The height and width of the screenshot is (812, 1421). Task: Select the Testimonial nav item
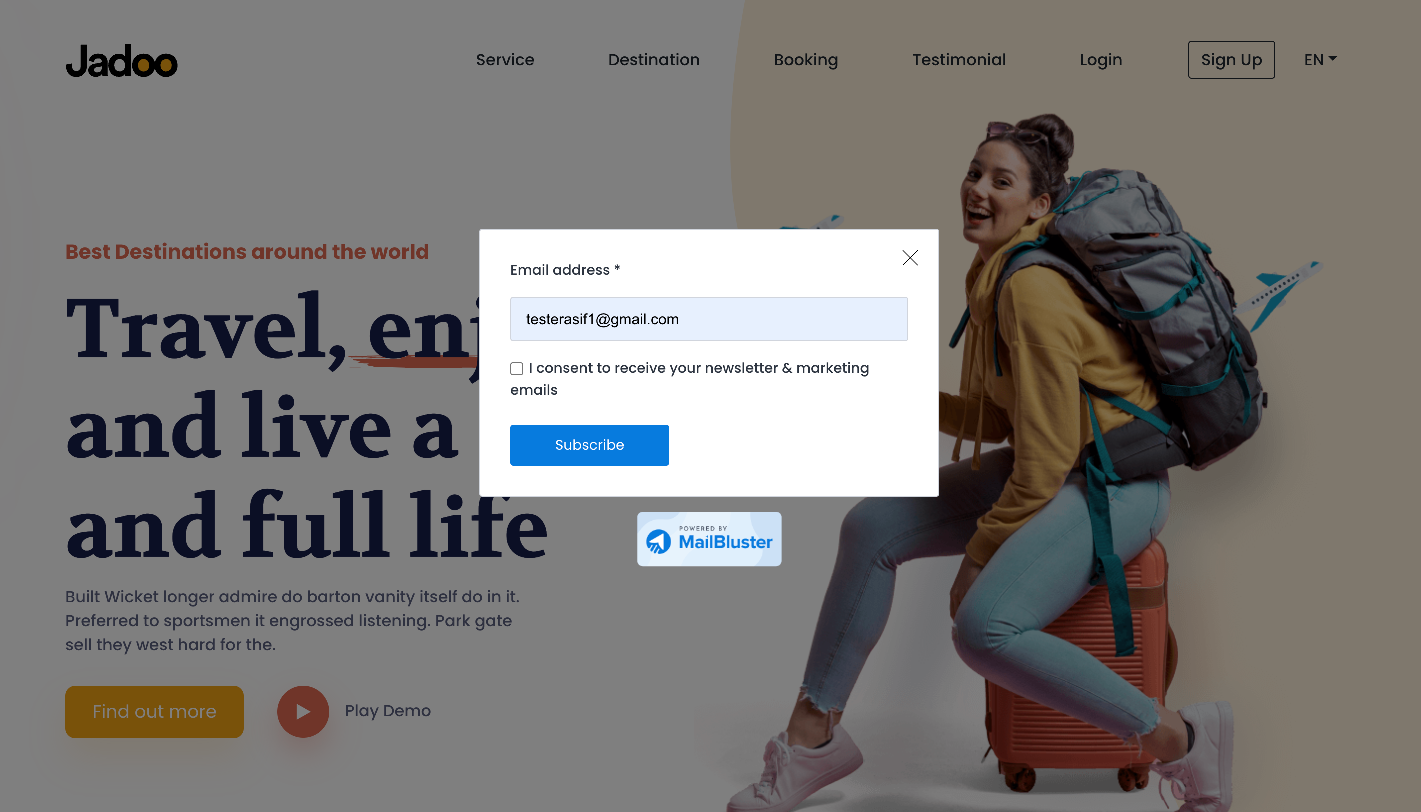pos(959,60)
